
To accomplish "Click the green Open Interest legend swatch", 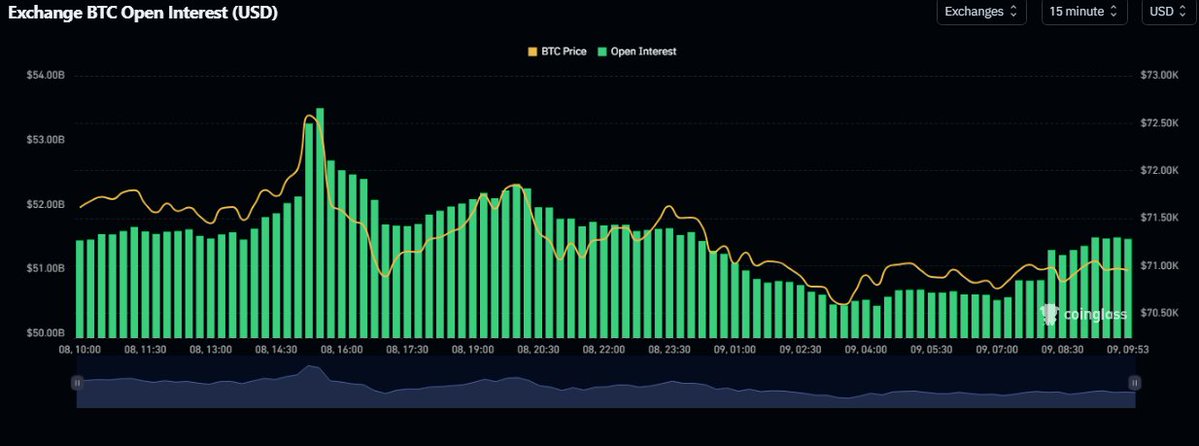I will (603, 51).
